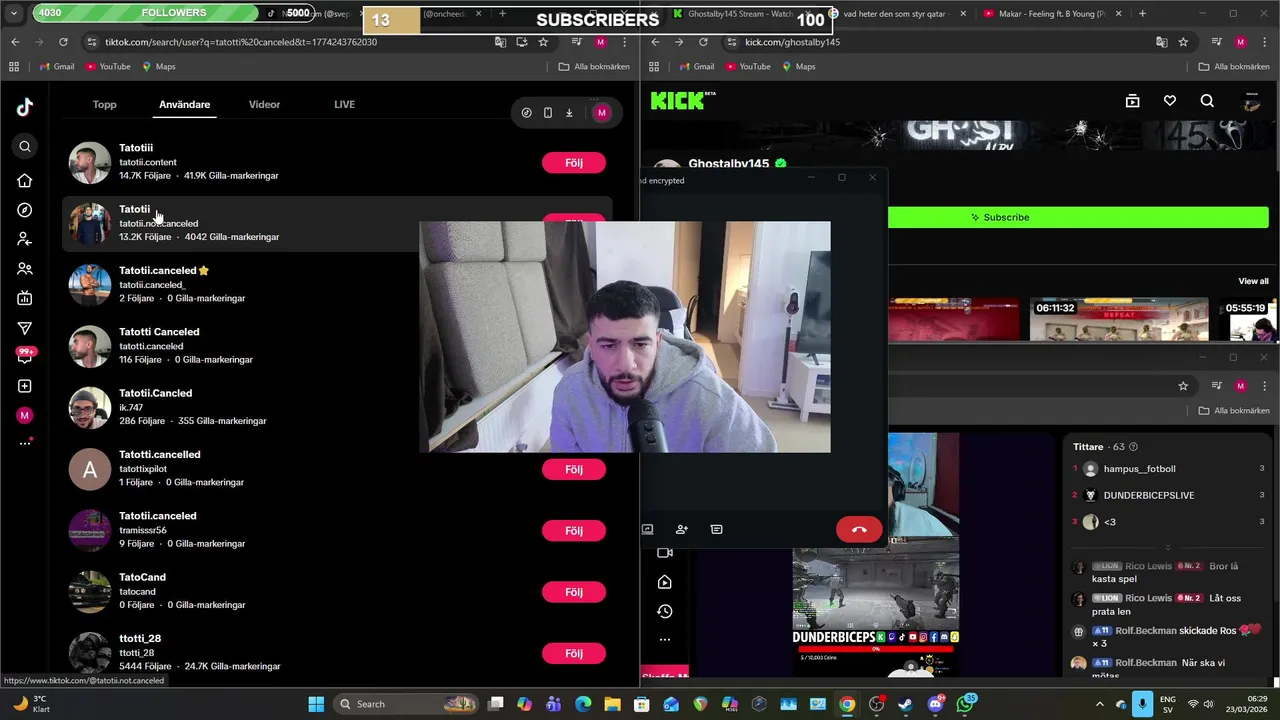Switch to the LIVE search tab
This screenshot has height=720, width=1280.
tap(344, 104)
